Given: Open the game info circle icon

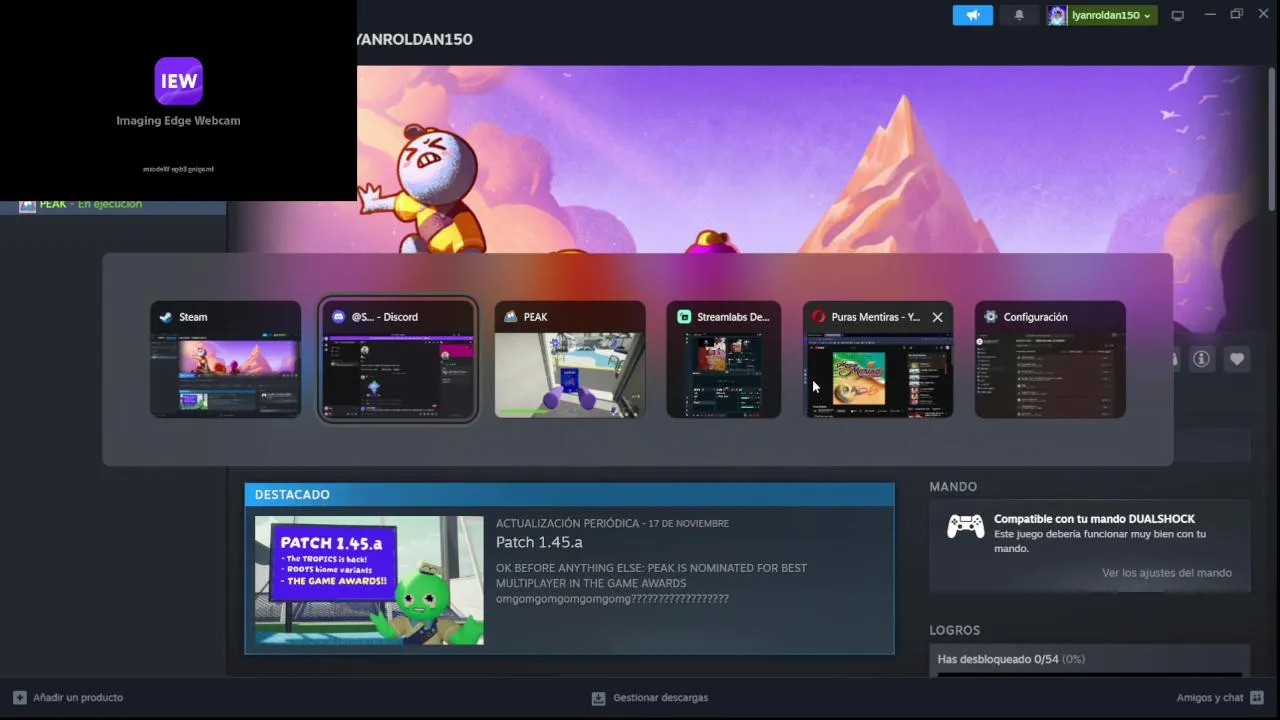Looking at the screenshot, I should pos(1201,359).
